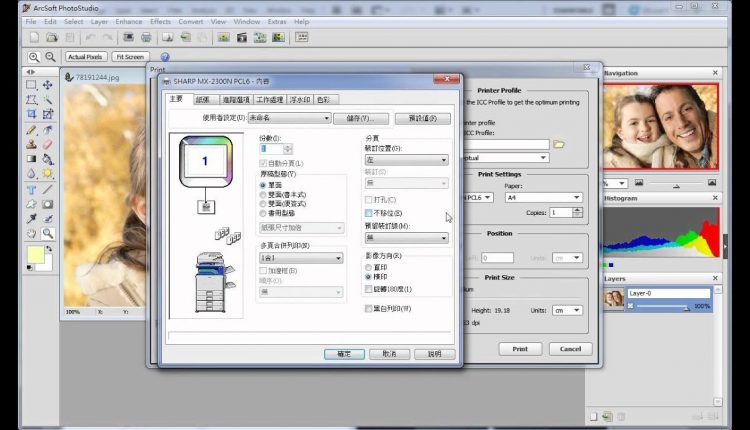
Task: Click the yellow foreground color swatch
Action: [35, 255]
